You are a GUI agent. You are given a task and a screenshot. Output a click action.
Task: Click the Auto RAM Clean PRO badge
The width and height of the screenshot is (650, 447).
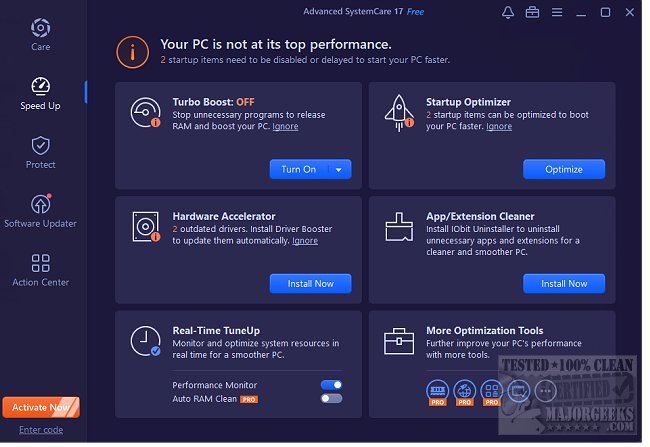click(249, 399)
